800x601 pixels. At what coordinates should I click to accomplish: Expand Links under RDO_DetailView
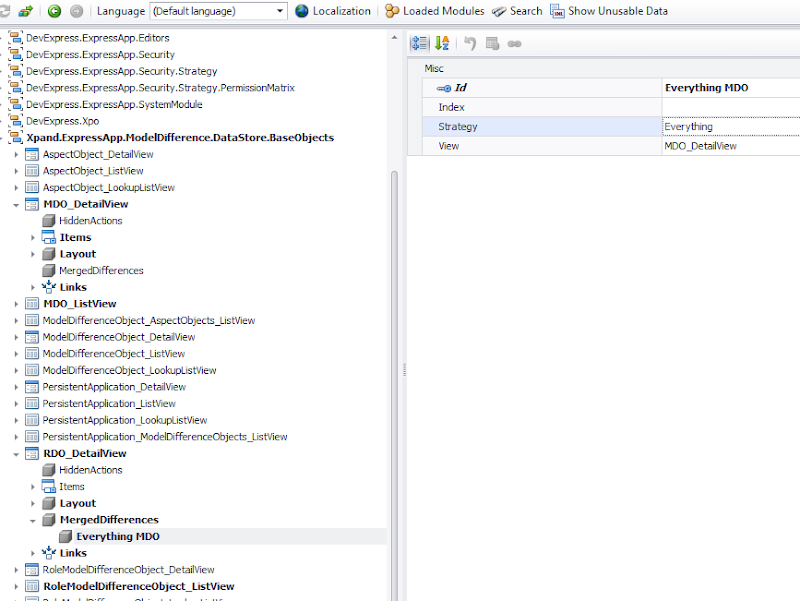tap(33, 553)
